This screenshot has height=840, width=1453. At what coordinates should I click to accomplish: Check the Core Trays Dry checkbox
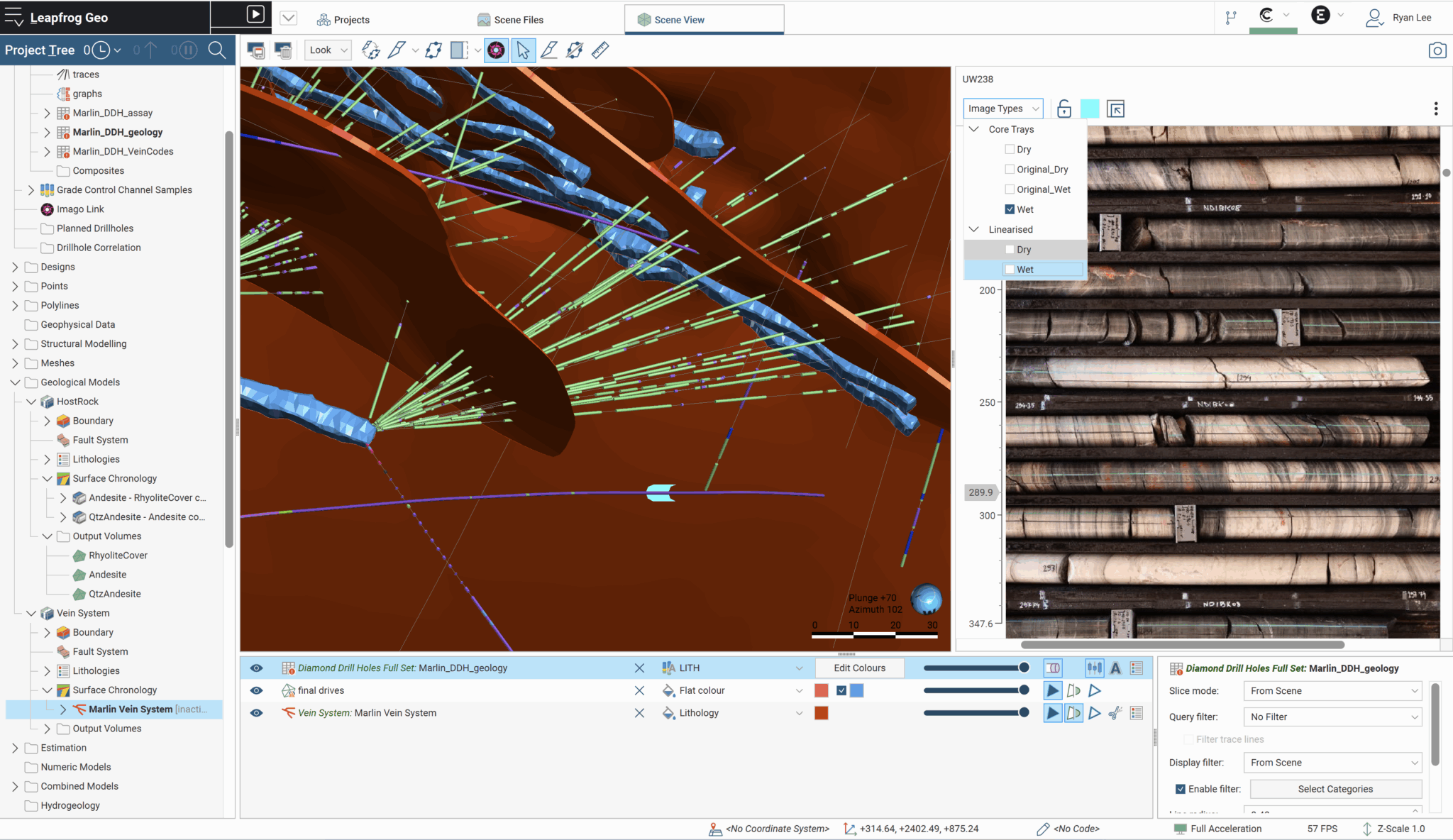(1010, 150)
